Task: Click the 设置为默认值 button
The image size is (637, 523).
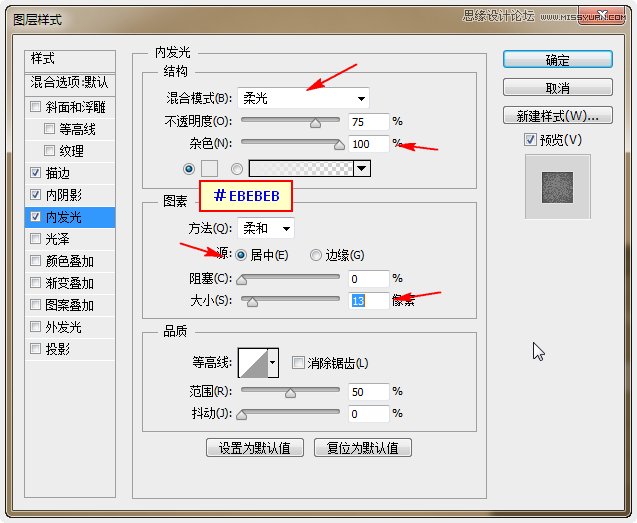Action: pyautogui.click(x=255, y=447)
